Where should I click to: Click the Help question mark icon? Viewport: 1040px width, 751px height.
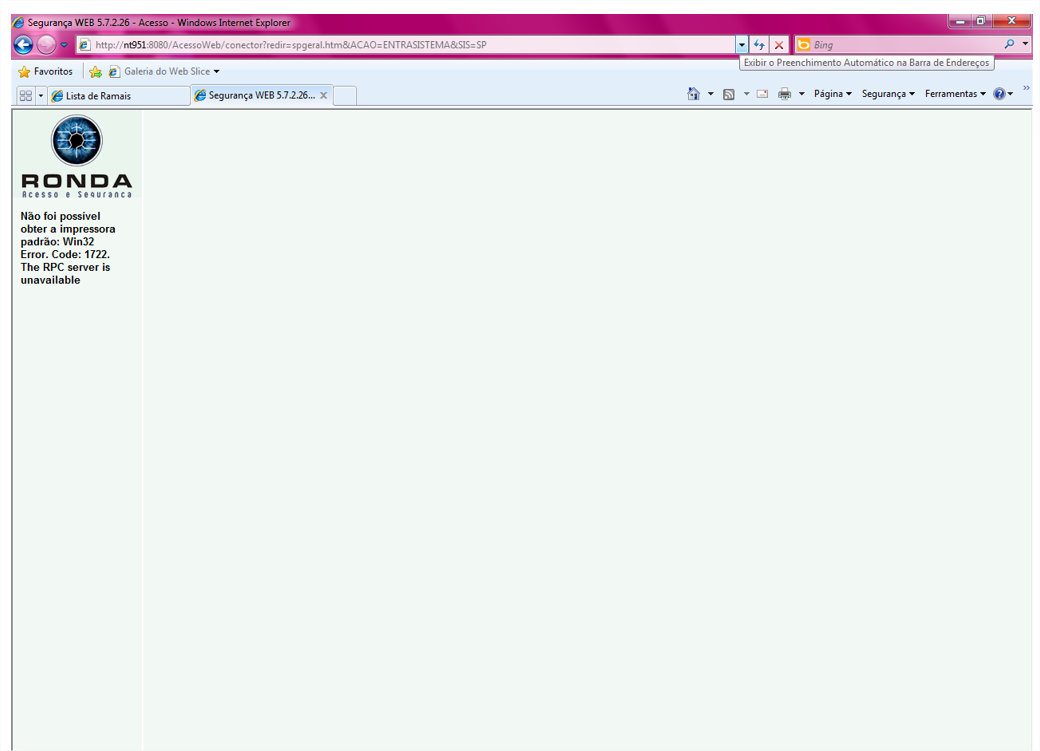[x=999, y=94]
